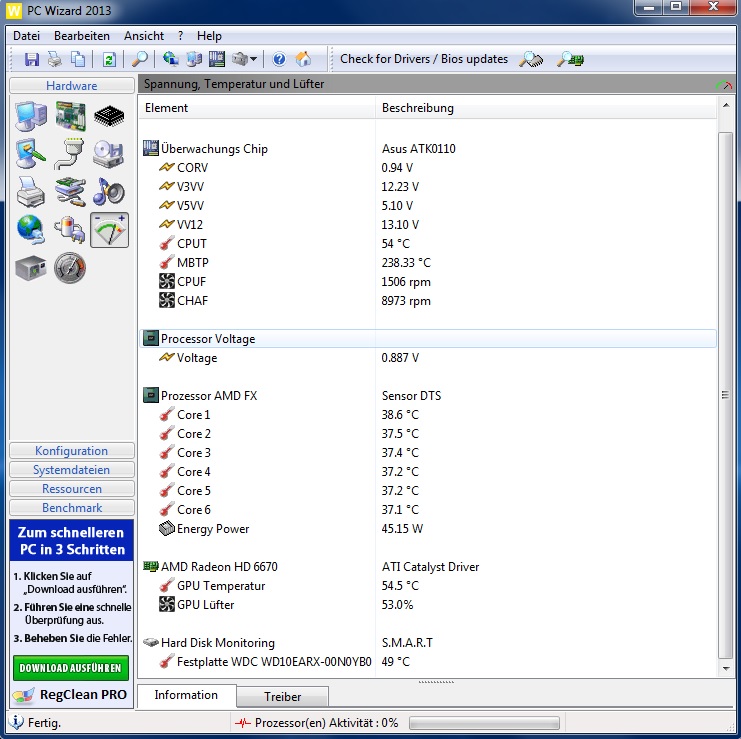The width and height of the screenshot is (741, 739).
Task: Open the Ansicht menu
Action: tap(144, 36)
